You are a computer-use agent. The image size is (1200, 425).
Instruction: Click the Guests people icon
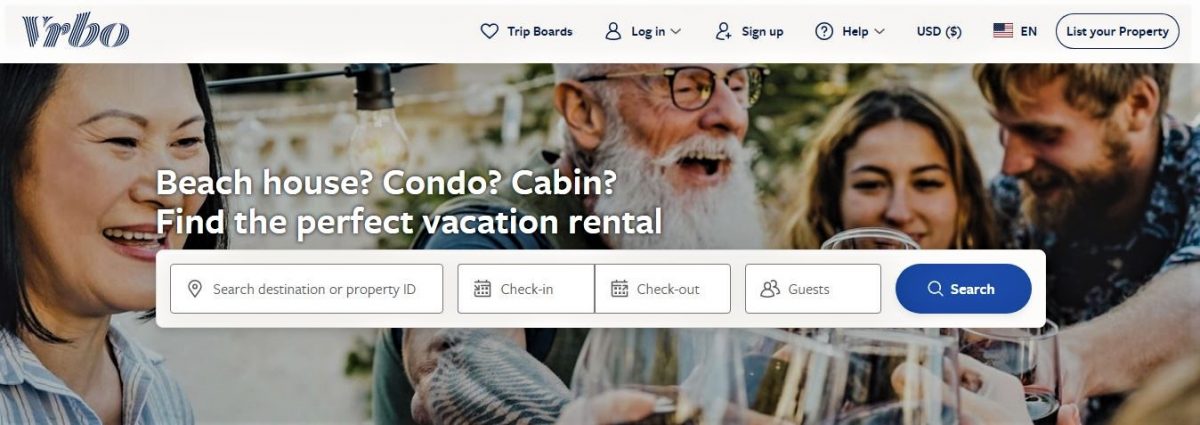tap(770, 289)
